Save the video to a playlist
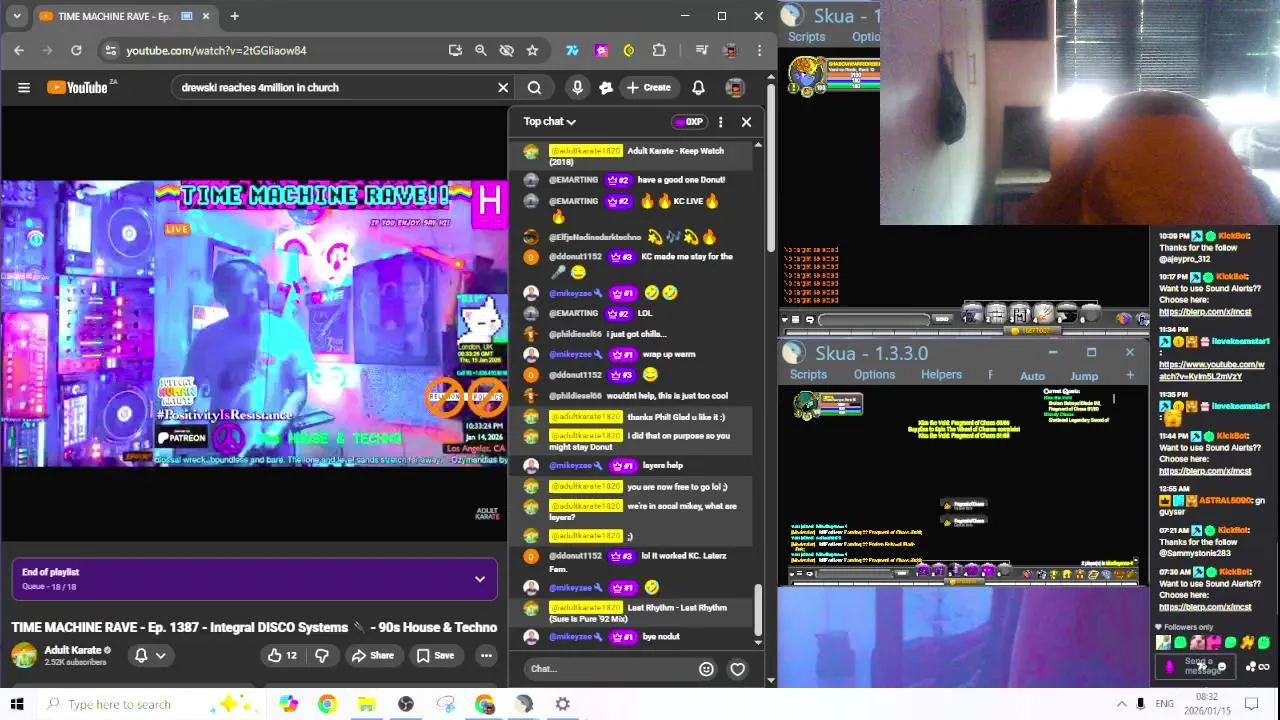 pyautogui.click(x=435, y=655)
